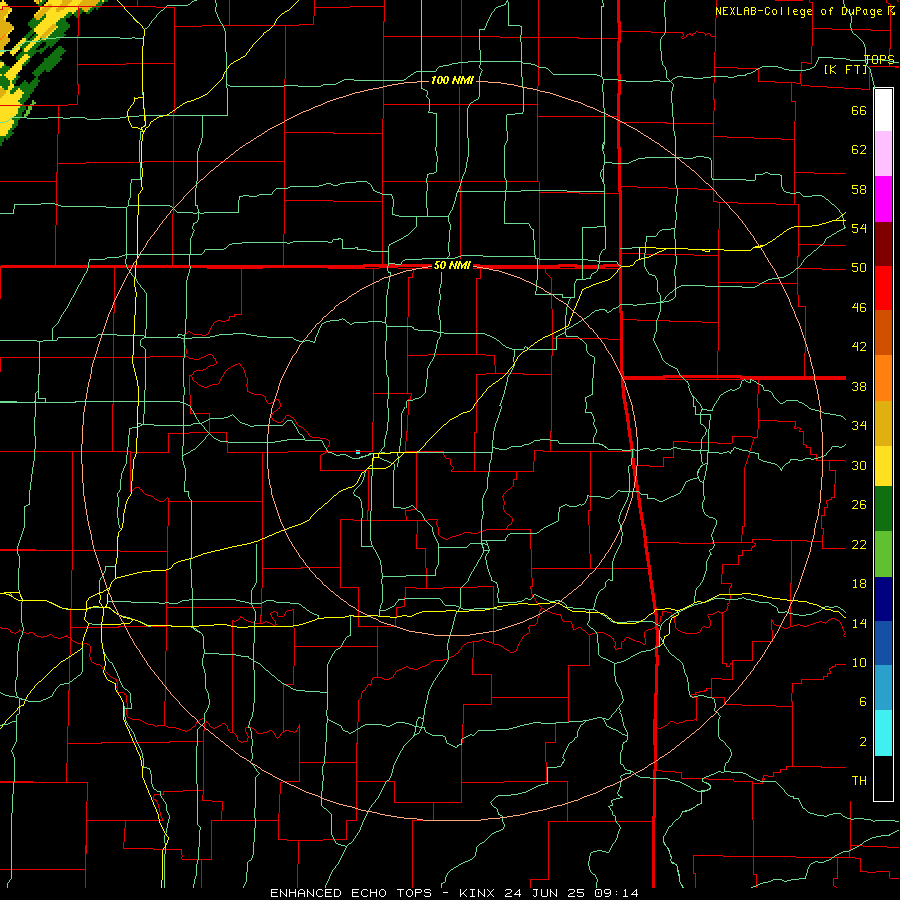Click the legend value 54
This screenshot has width=900, height=900.
[859, 228]
